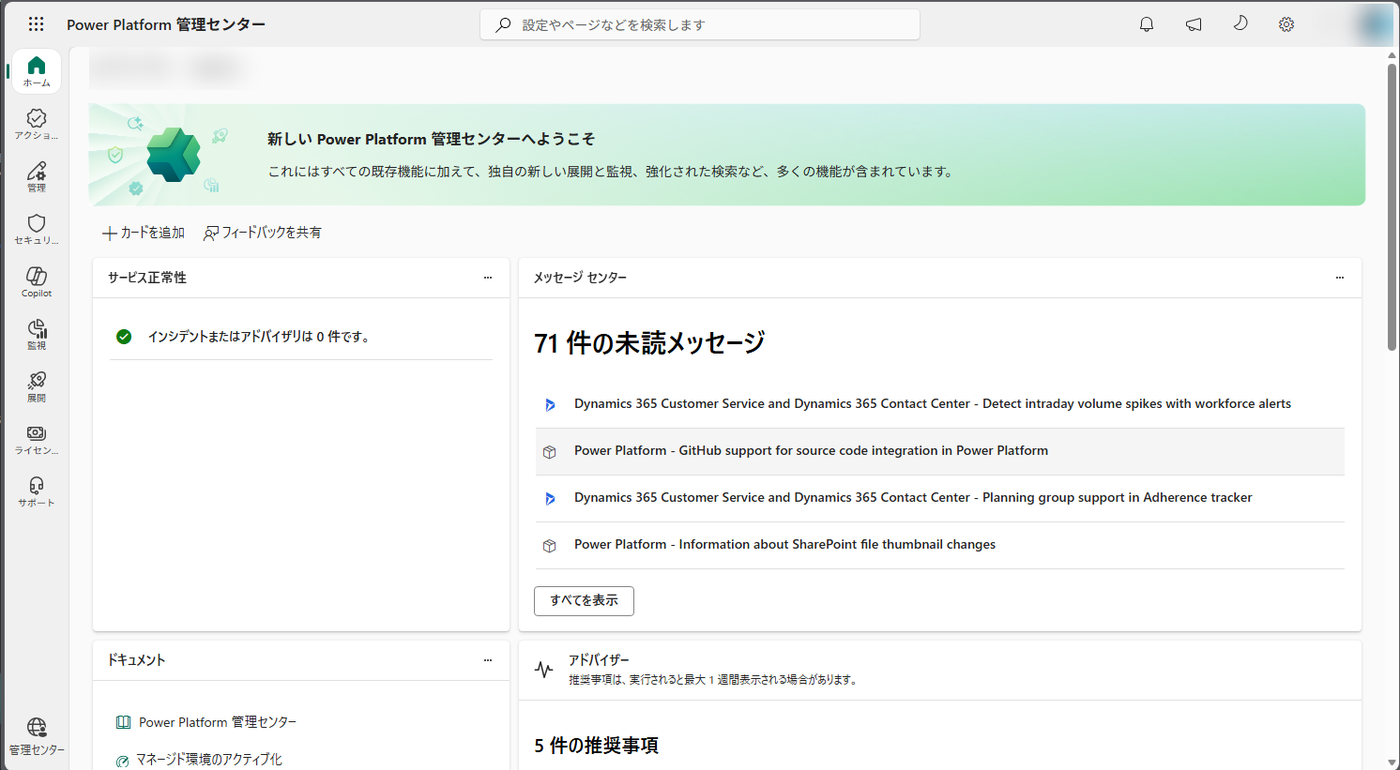The height and width of the screenshot is (770, 1400).
Task: Click the ドキュメント card title
Action: pos(137,660)
